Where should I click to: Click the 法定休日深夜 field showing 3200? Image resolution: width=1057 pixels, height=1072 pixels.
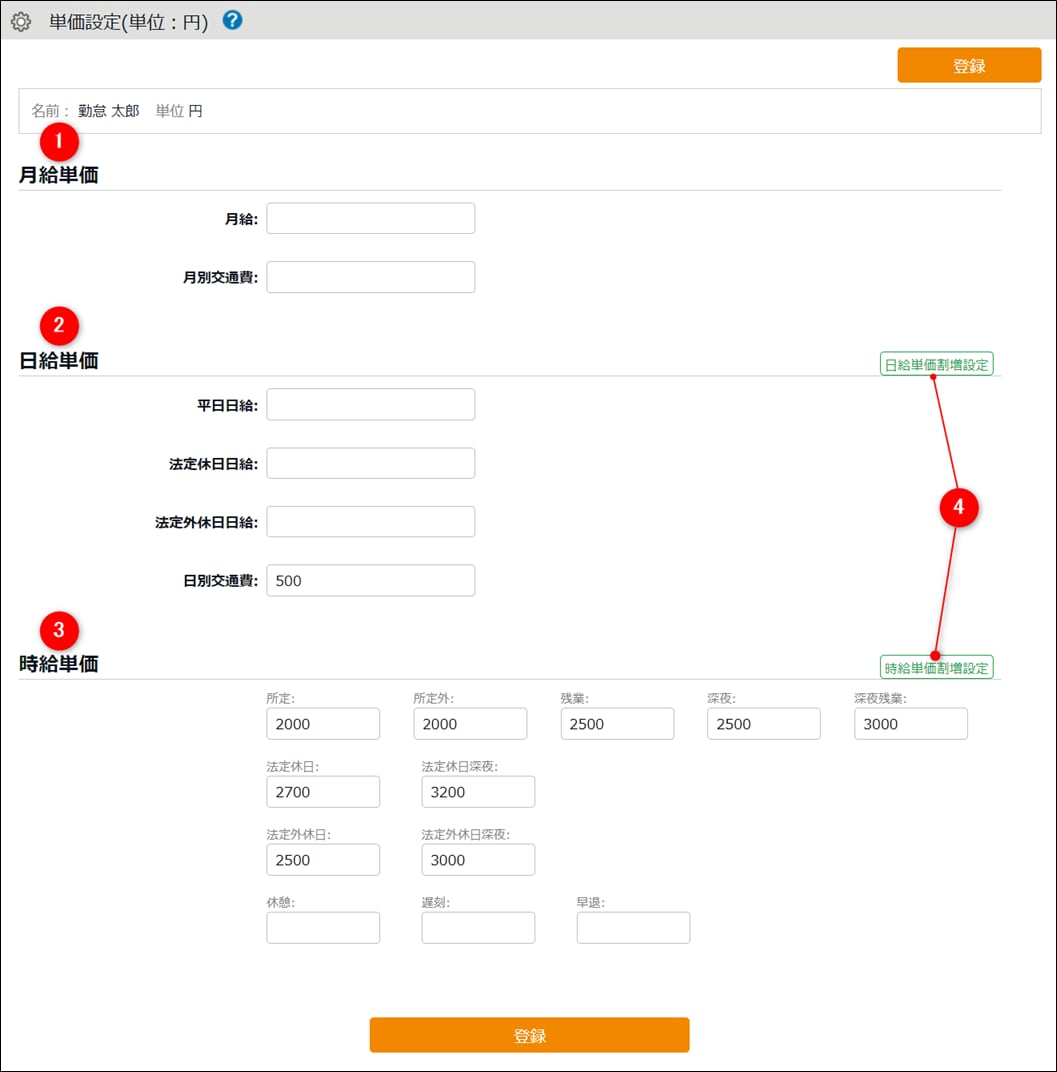478,792
